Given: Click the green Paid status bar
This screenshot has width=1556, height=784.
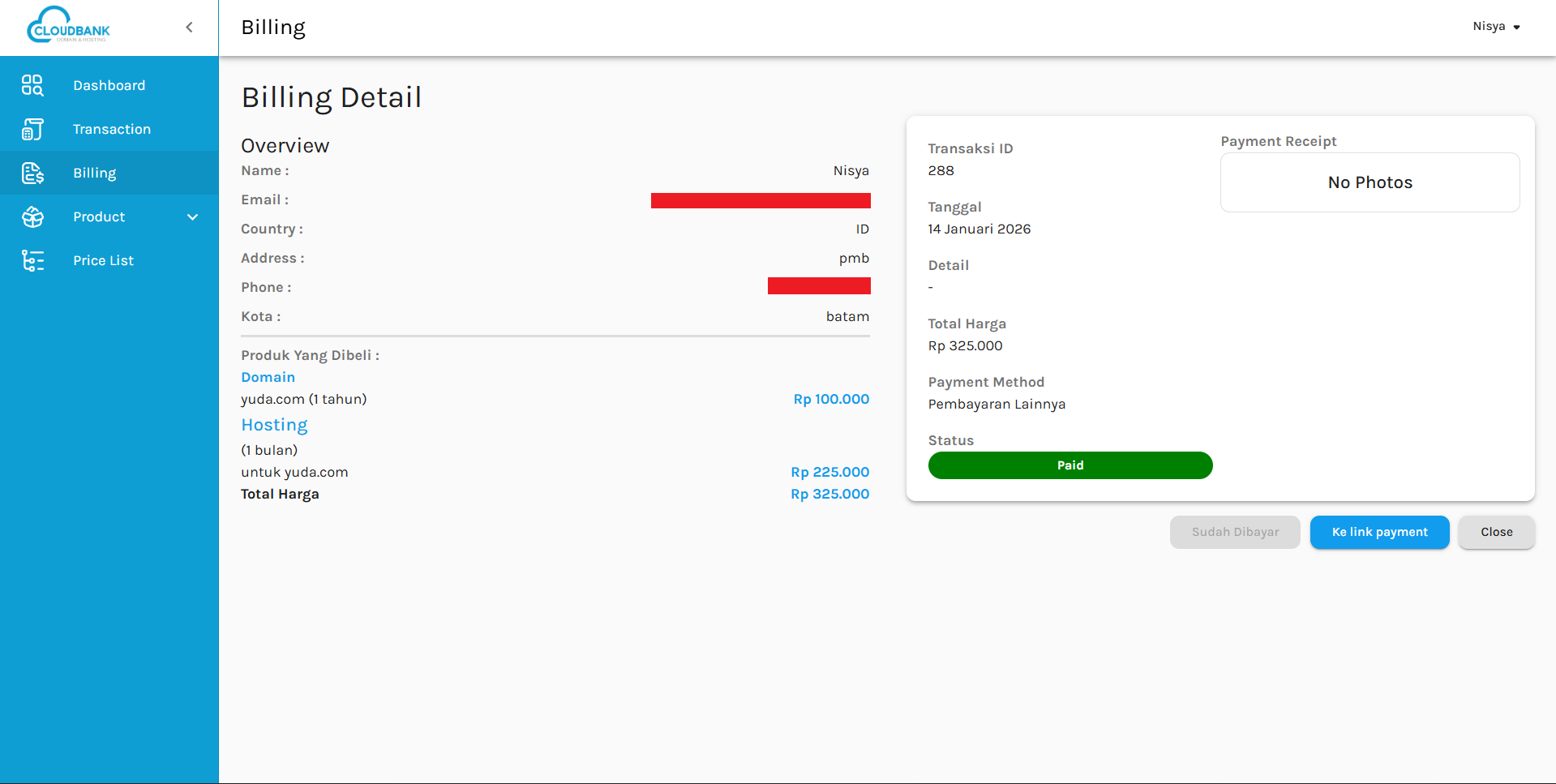Looking at the screenshot, I should point(1069,465).
